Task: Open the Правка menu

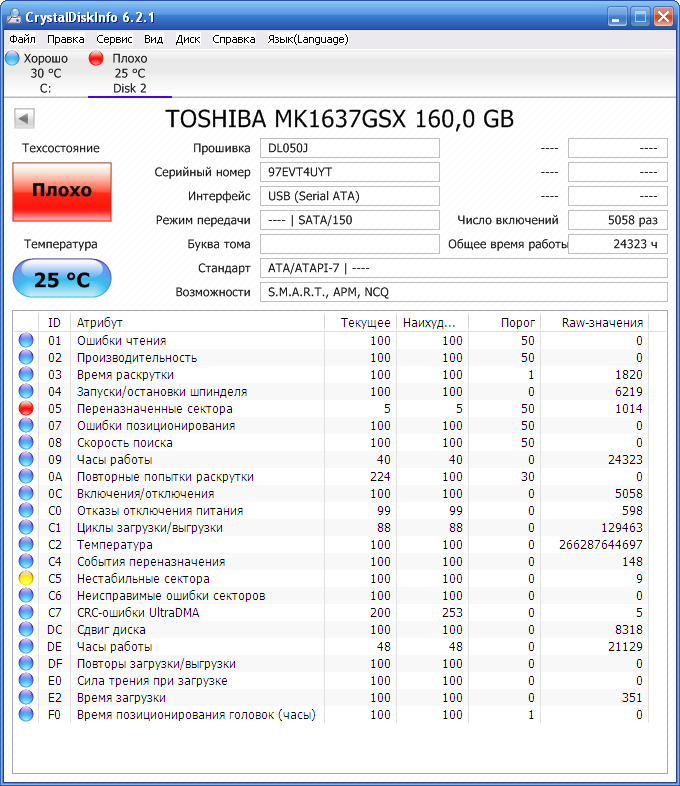Action: pyautogui.click(x=66, y=39)
